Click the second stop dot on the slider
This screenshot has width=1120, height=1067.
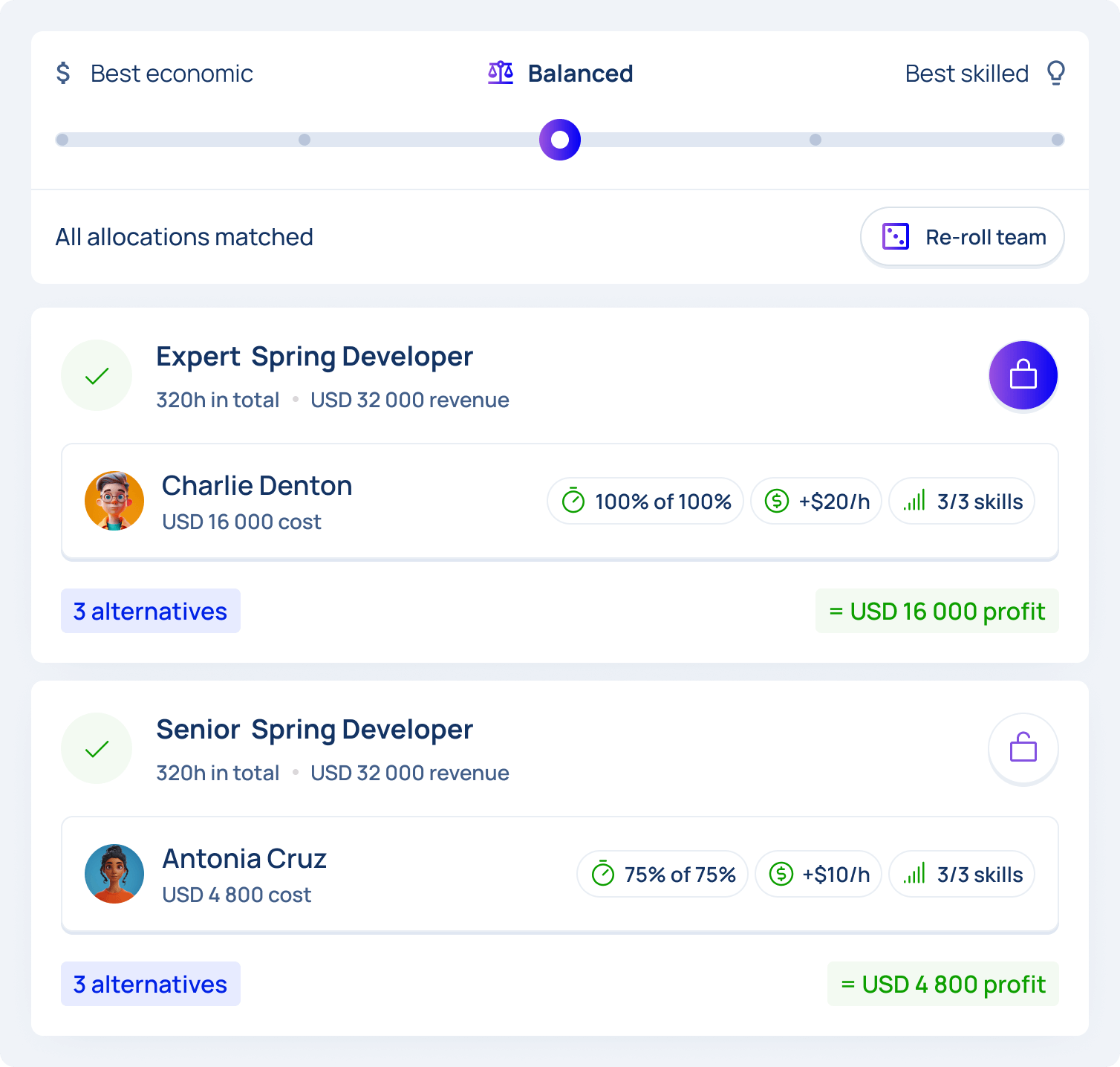click(305, 140)
